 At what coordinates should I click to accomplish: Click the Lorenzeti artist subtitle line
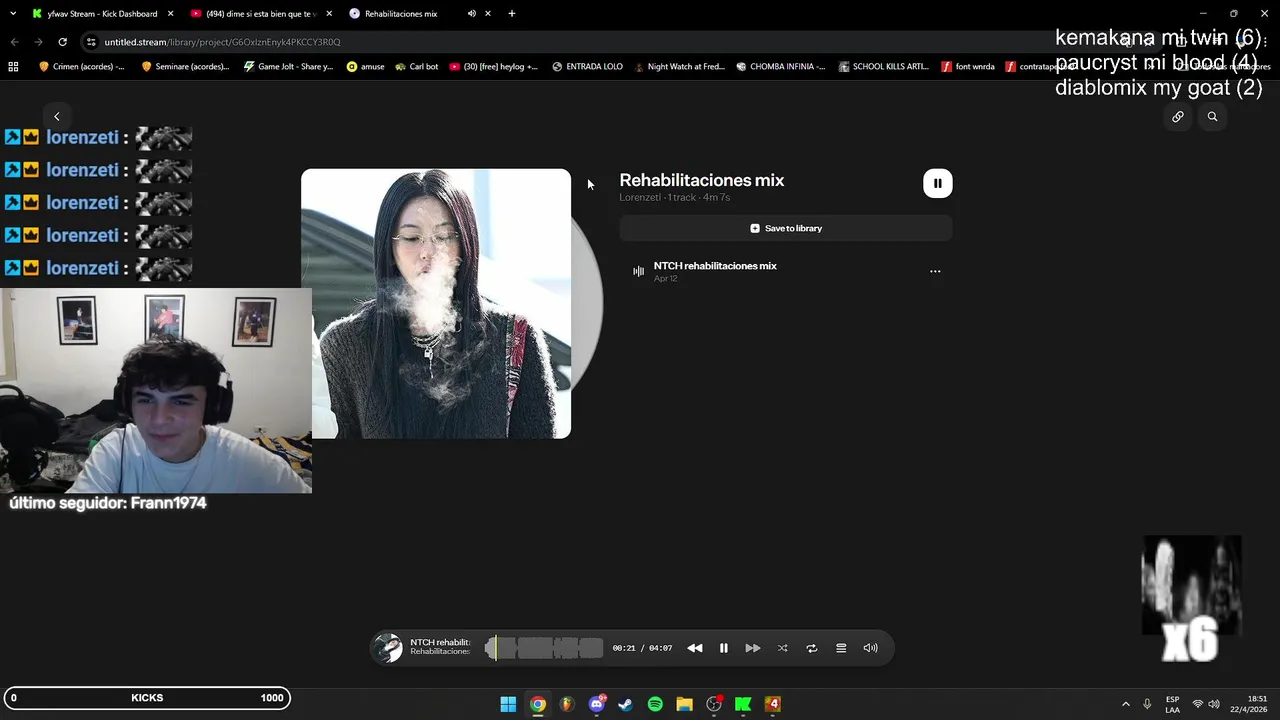tap(674, 198)
